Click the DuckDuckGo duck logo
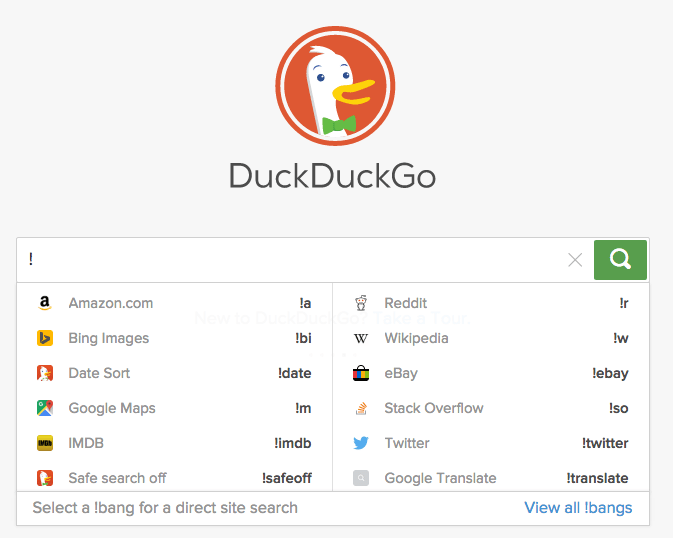The image size is (673, 538). (x=335, y=86)
